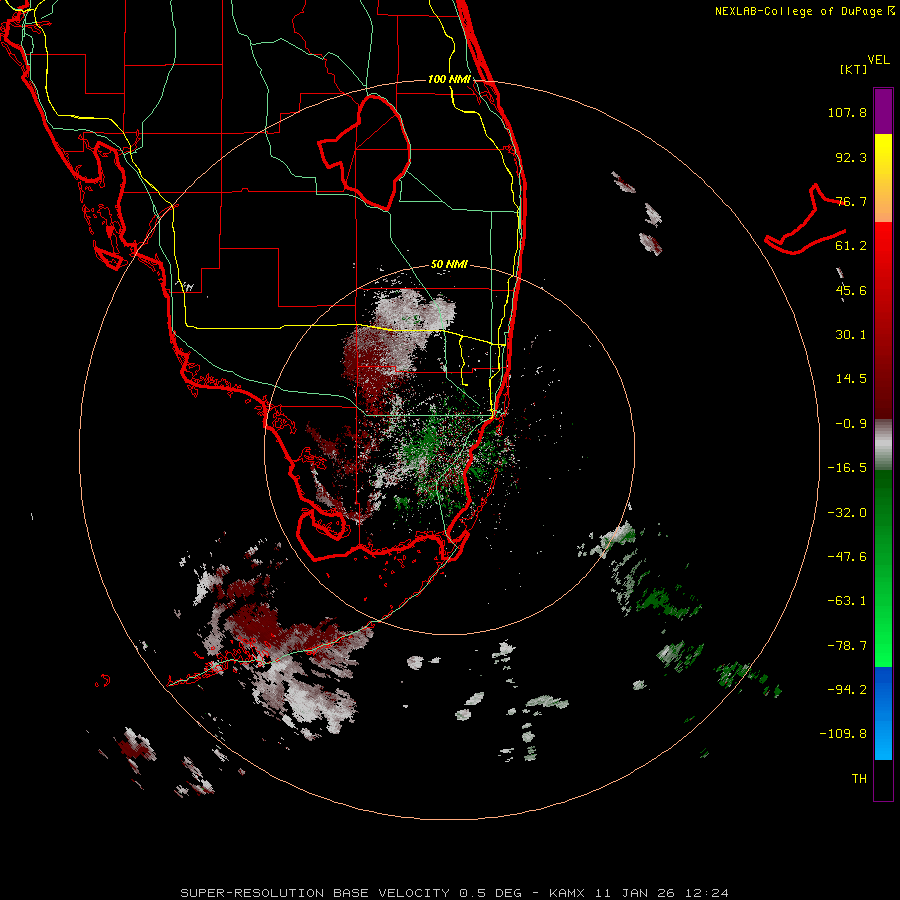The width and height of the screenshot is (900, 900).
Task: Select the 76.7 scale value
Action: (x=851, y=201)
